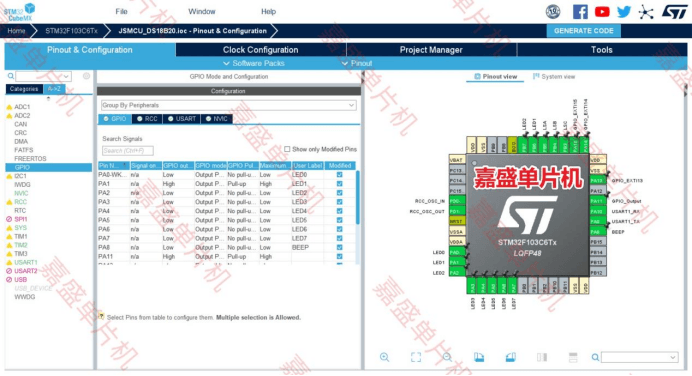Click STM32F103C6Tx breadcrumb

[71, 31]
